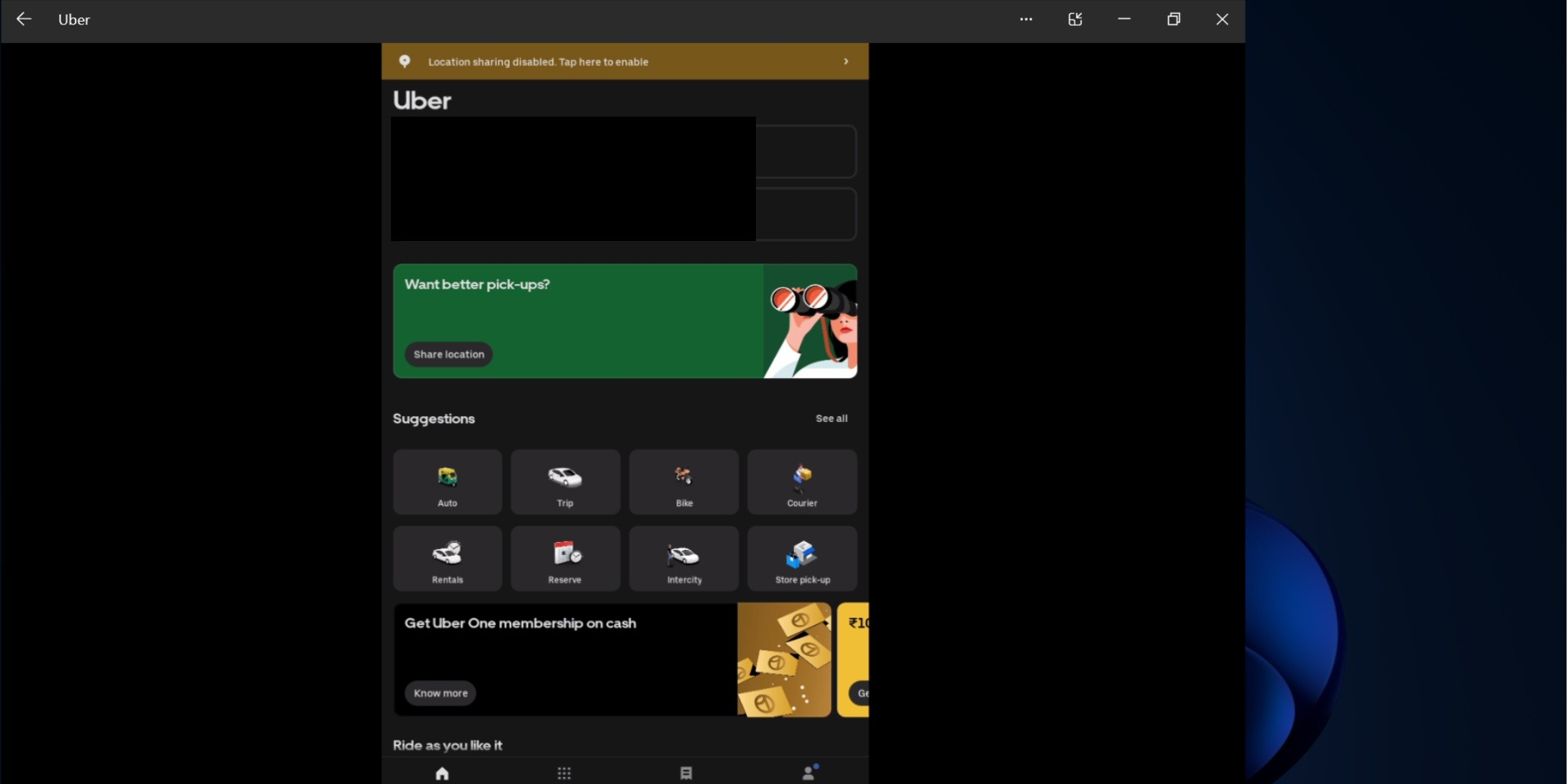The height and width of the screenshot is (784, 1568).
Task: Open the Services grid tab
Action: coord(564,772)
